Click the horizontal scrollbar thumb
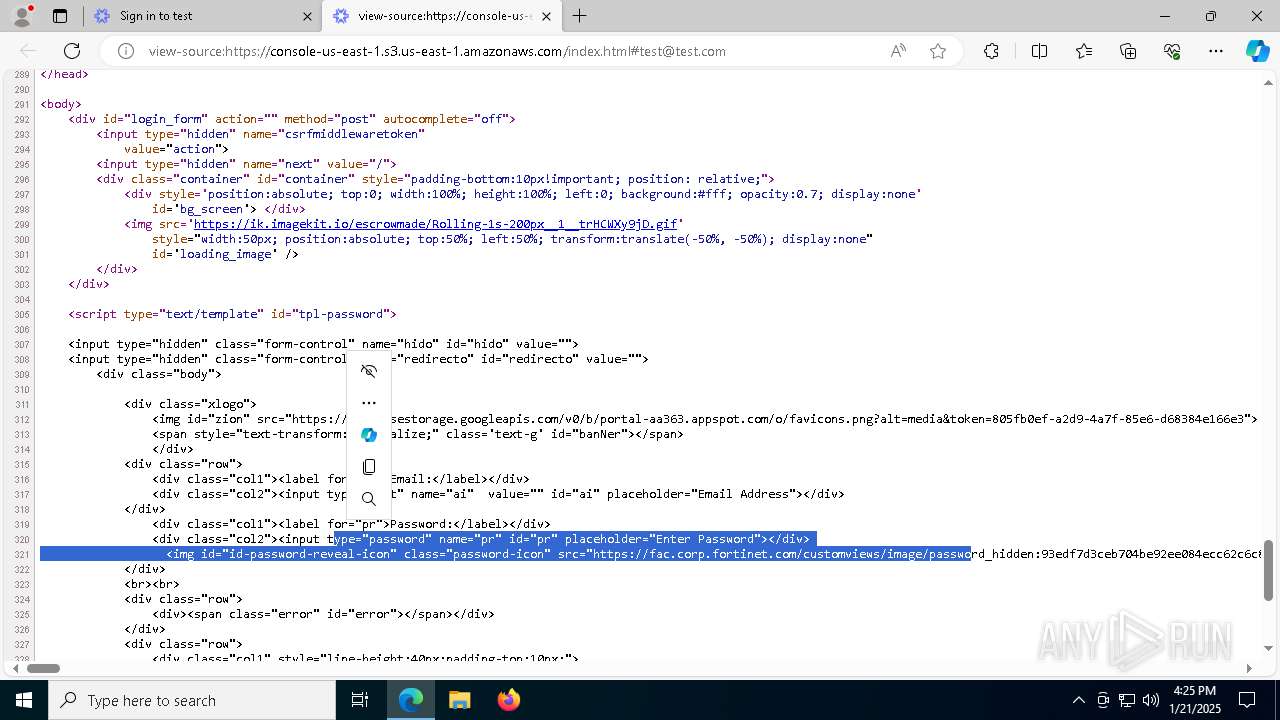1280x720 pixels. pyautogui.click(x=43, y=668)
